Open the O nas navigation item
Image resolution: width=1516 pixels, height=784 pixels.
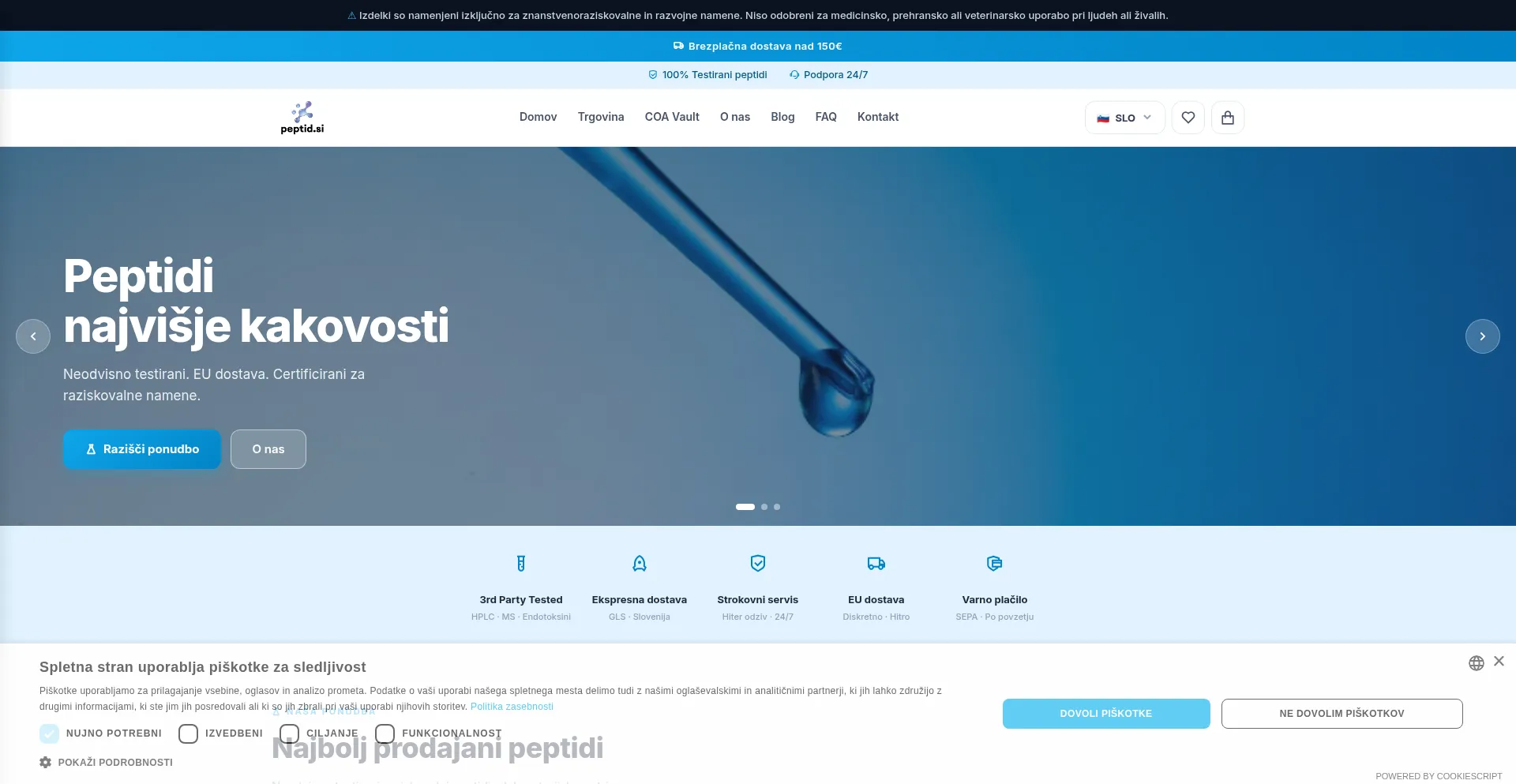tap(735, 117)
